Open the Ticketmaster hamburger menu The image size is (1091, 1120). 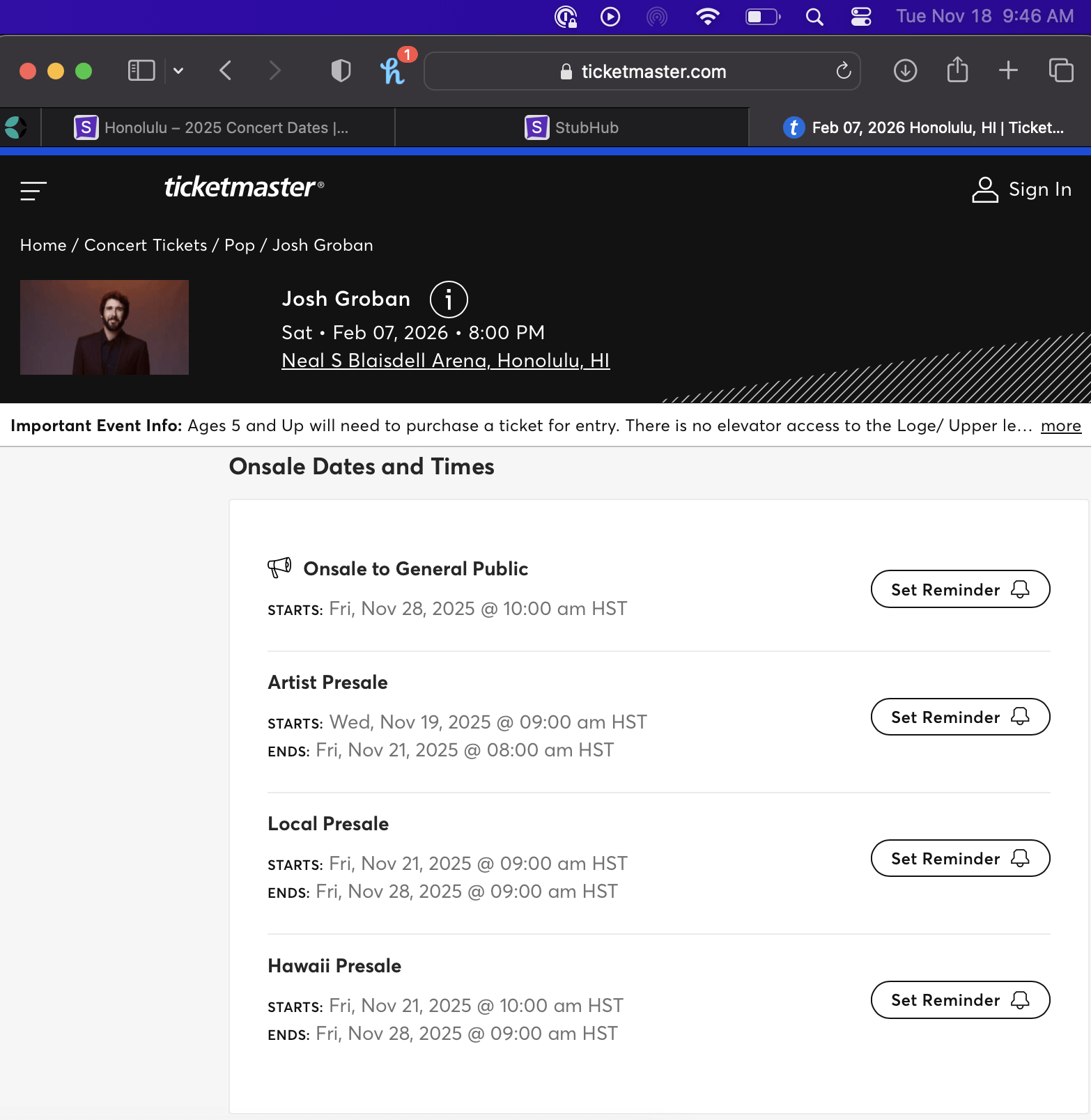pyautogui.click(x=33, y=191)
